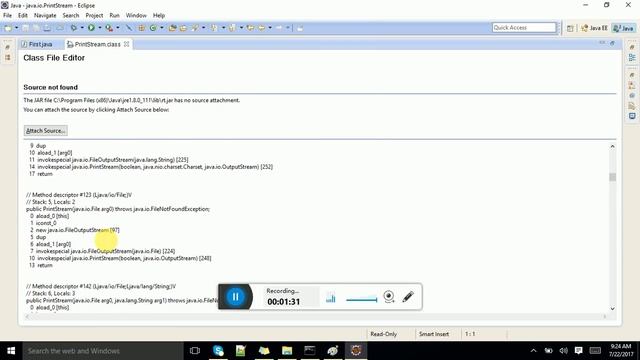Click the Attach Source button
Viewport: 640px width, 360px height.
pyautogui.click(x=45, y=131)
